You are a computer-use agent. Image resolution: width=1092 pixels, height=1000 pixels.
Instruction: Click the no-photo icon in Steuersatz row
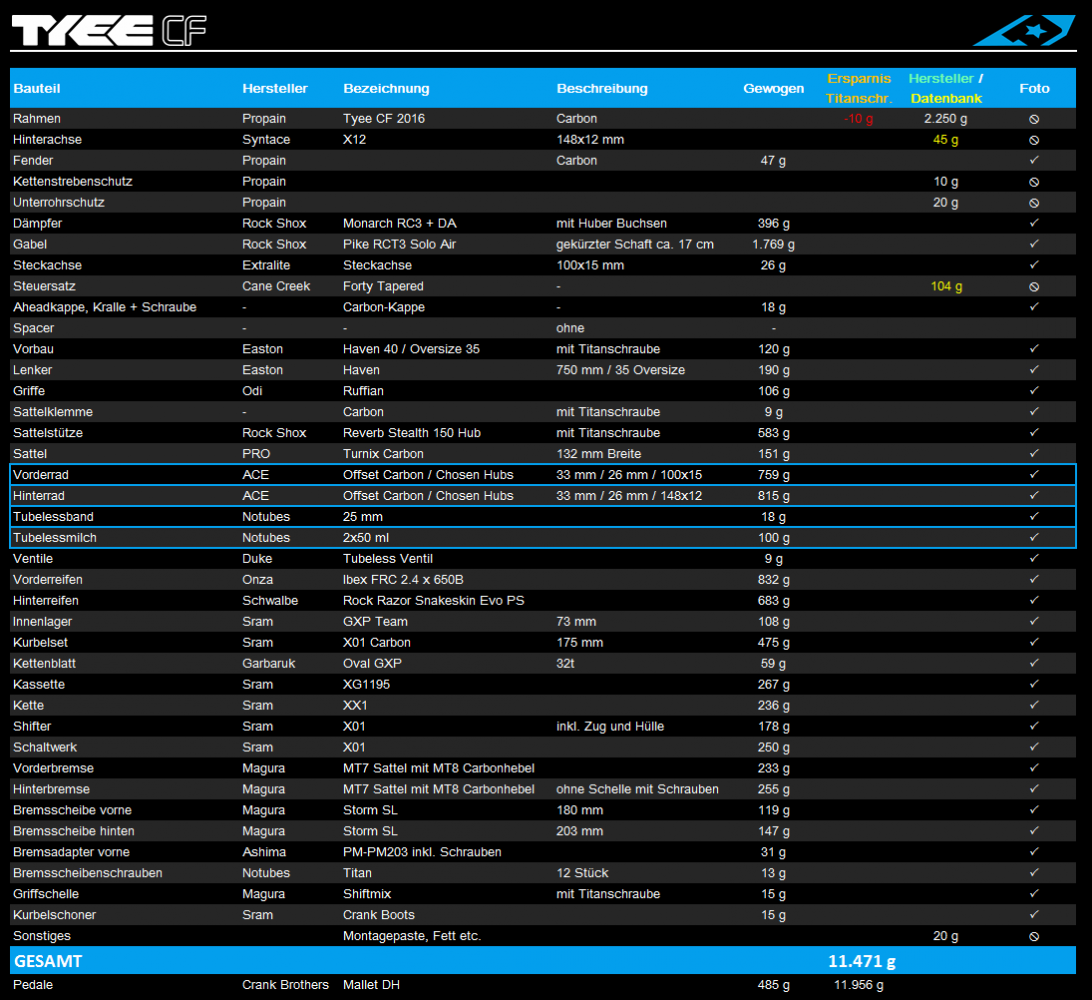coord(1034,286)
